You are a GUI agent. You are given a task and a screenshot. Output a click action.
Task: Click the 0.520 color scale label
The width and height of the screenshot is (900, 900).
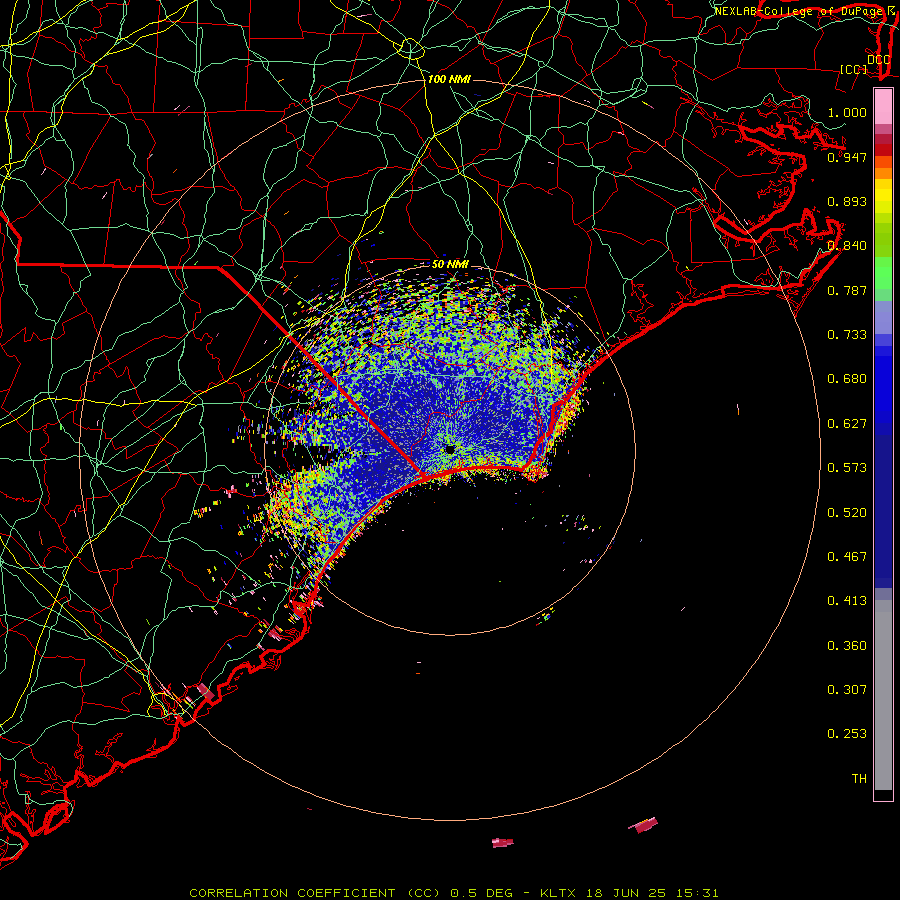click(x=847, y=512)
